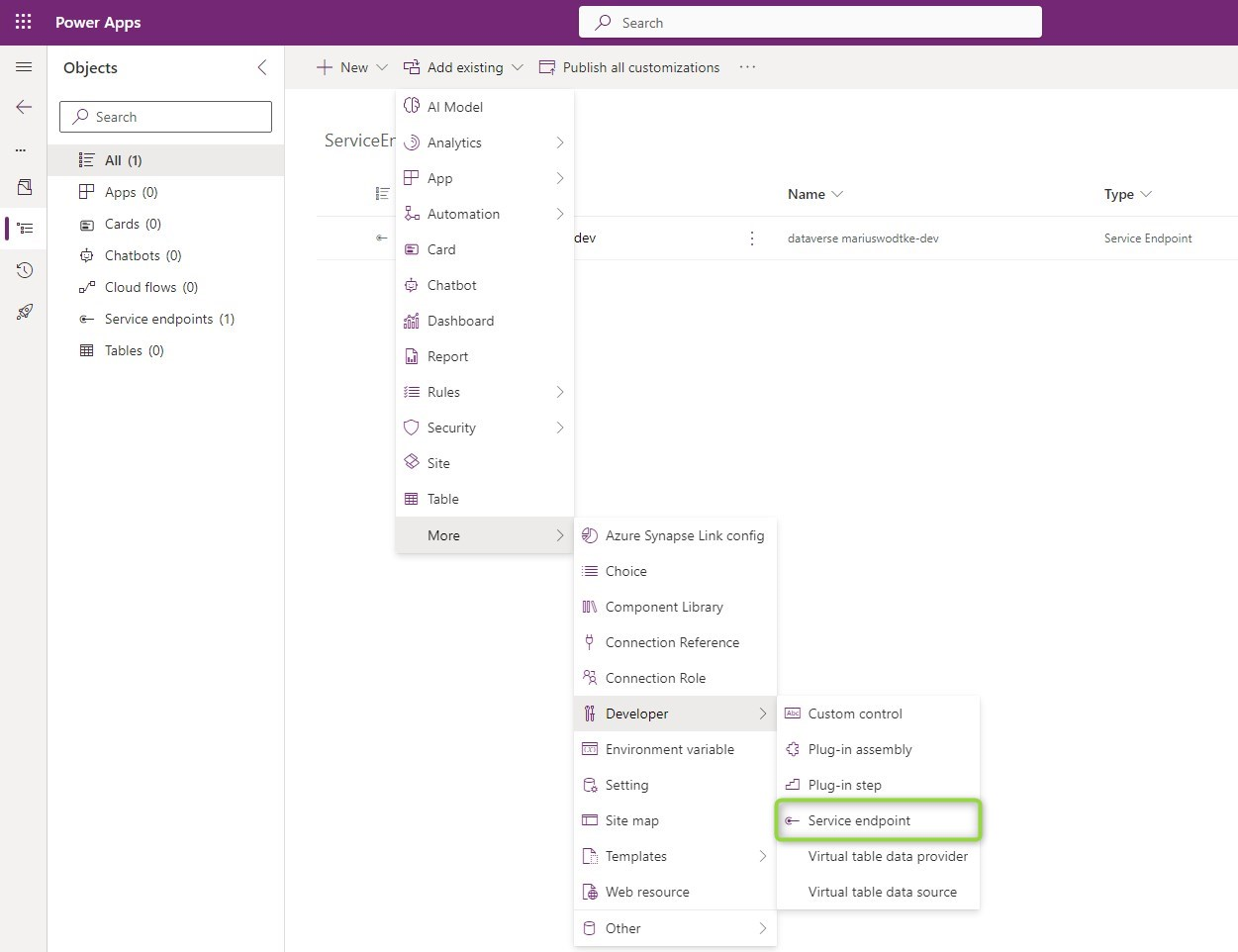Collapse the Objects panel chevron

[x=262, y=67]
